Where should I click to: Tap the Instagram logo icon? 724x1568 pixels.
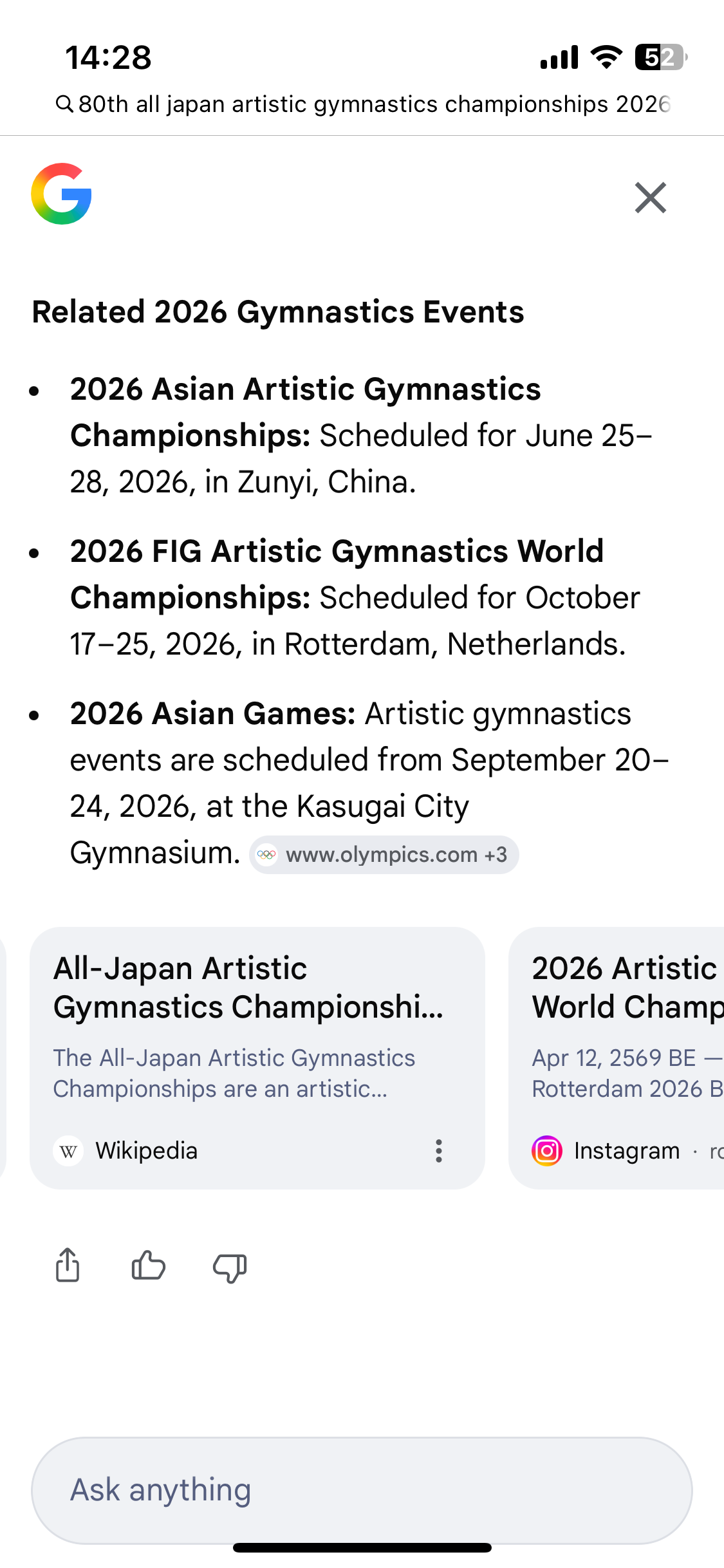click(547, 1151)
